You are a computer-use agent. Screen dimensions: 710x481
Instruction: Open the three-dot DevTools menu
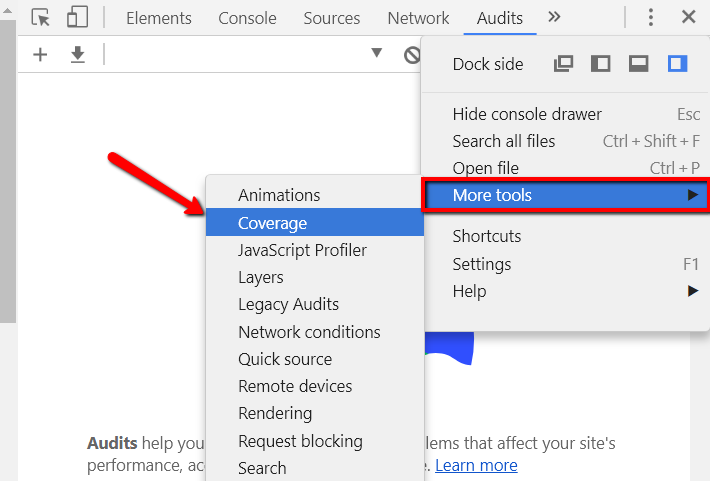tap(651, 18)
